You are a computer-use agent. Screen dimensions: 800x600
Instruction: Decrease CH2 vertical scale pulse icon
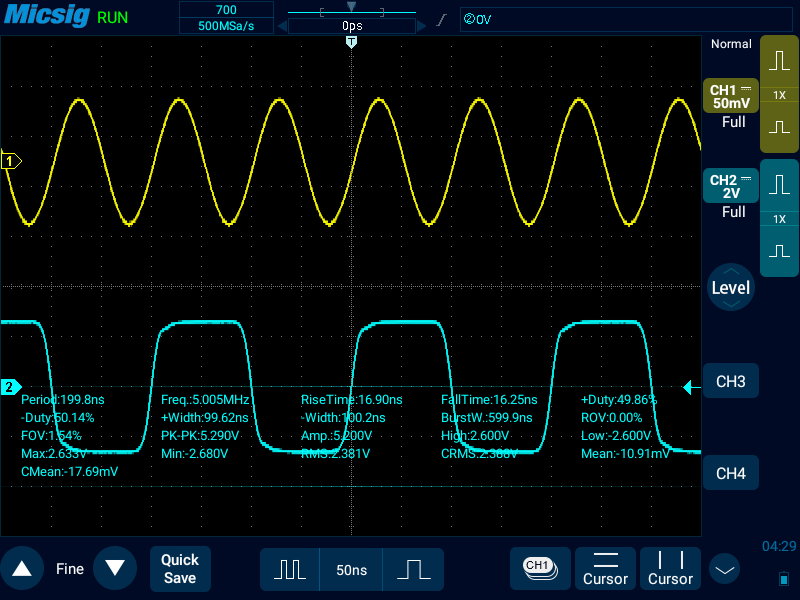coord(779,251)
